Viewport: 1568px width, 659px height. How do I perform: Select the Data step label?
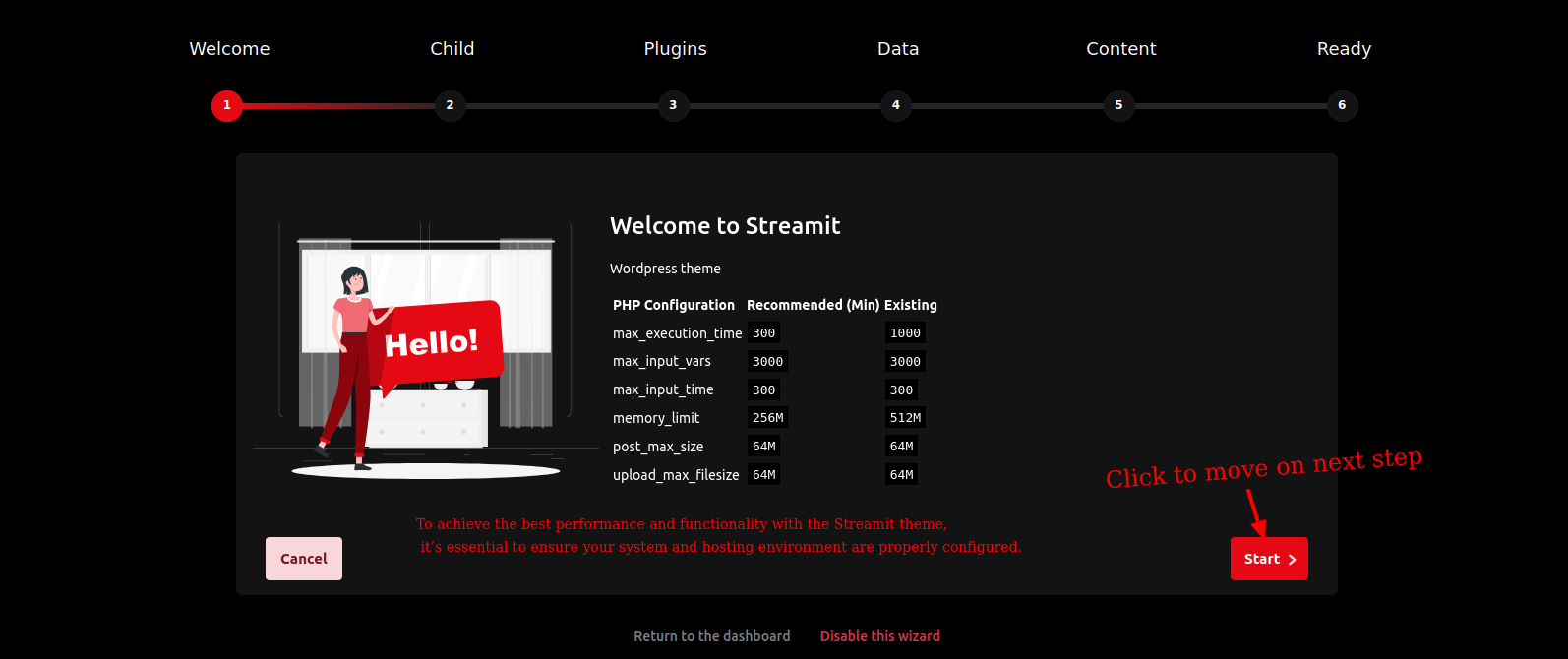[x=898, y=49]
